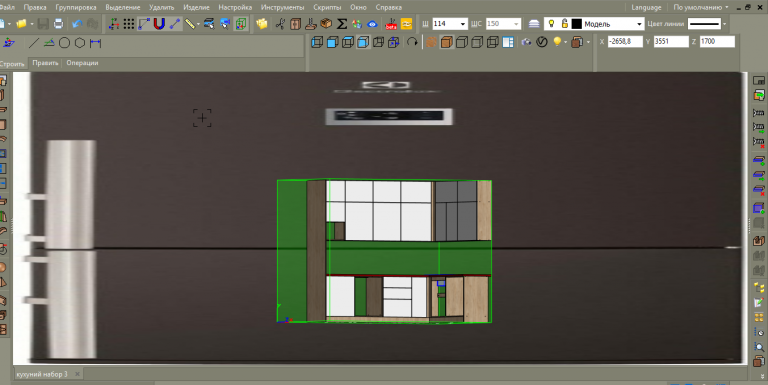
Task: Switch to the Править tab
Action: (46, 63)
